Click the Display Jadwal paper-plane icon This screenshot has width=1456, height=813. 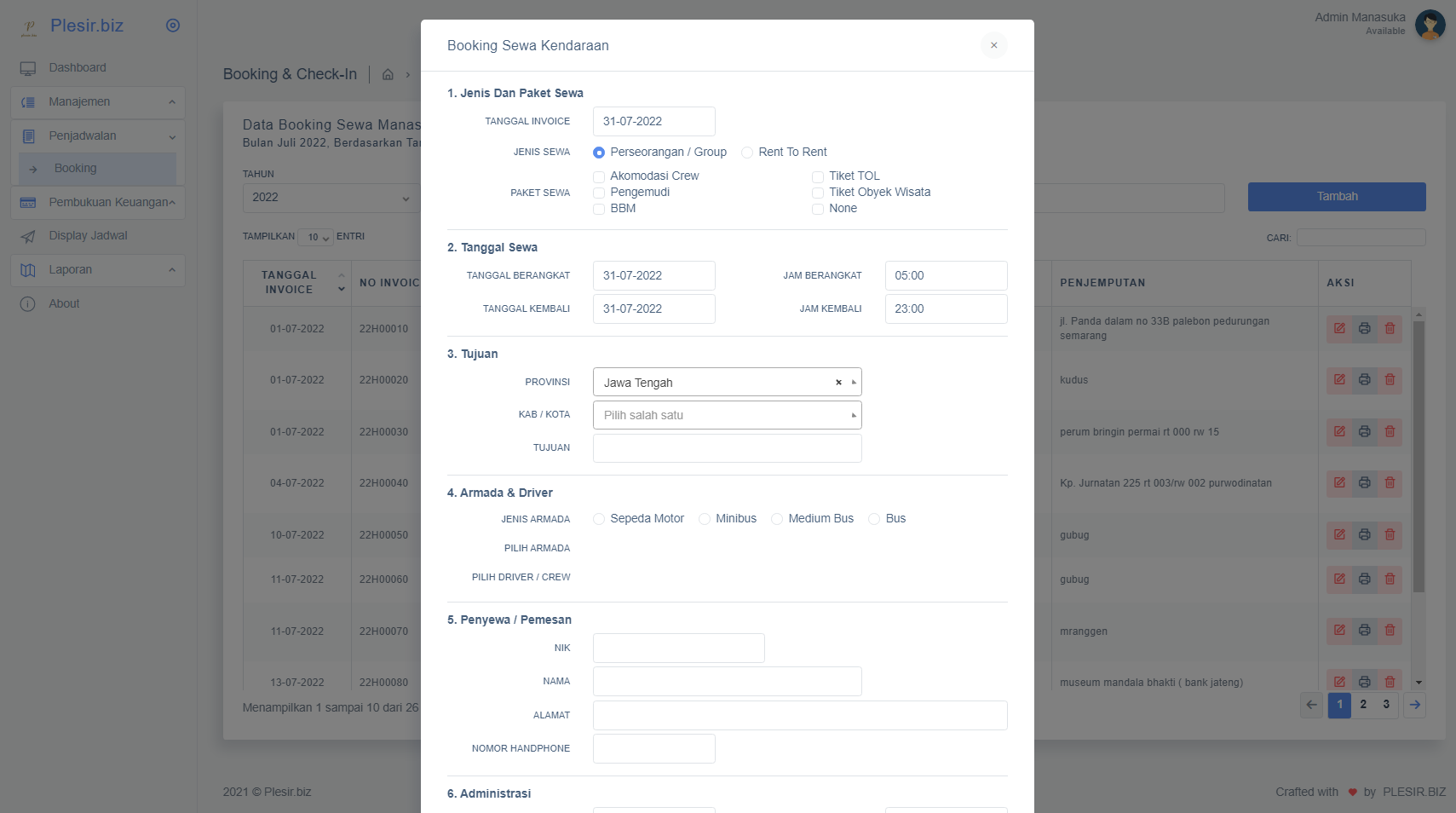click(28, 235)
